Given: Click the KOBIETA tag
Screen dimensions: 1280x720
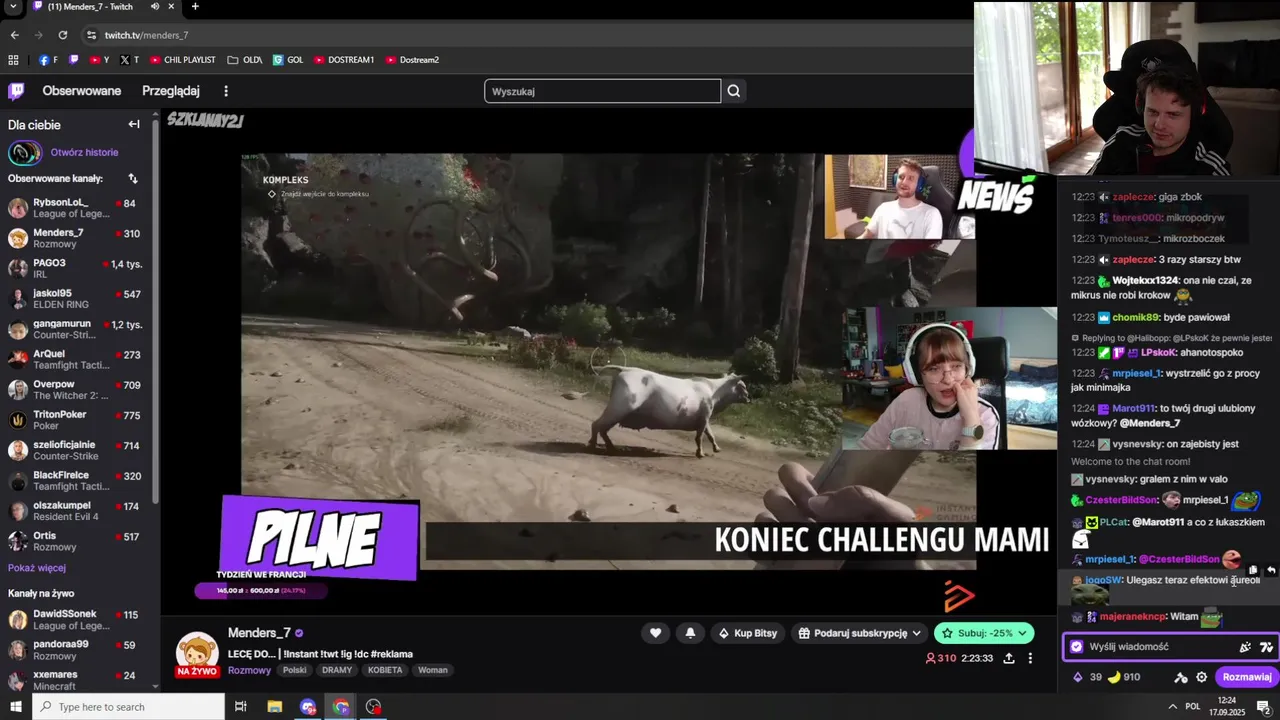Looking at the screenshot, I should [x=385, y=670].
